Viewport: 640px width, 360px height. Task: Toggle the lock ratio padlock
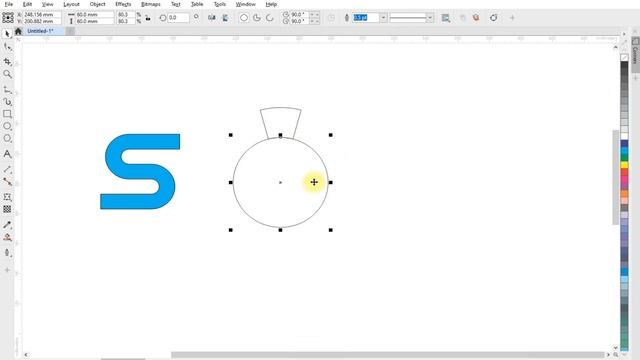pyautogui.click(x=148, y=18)
